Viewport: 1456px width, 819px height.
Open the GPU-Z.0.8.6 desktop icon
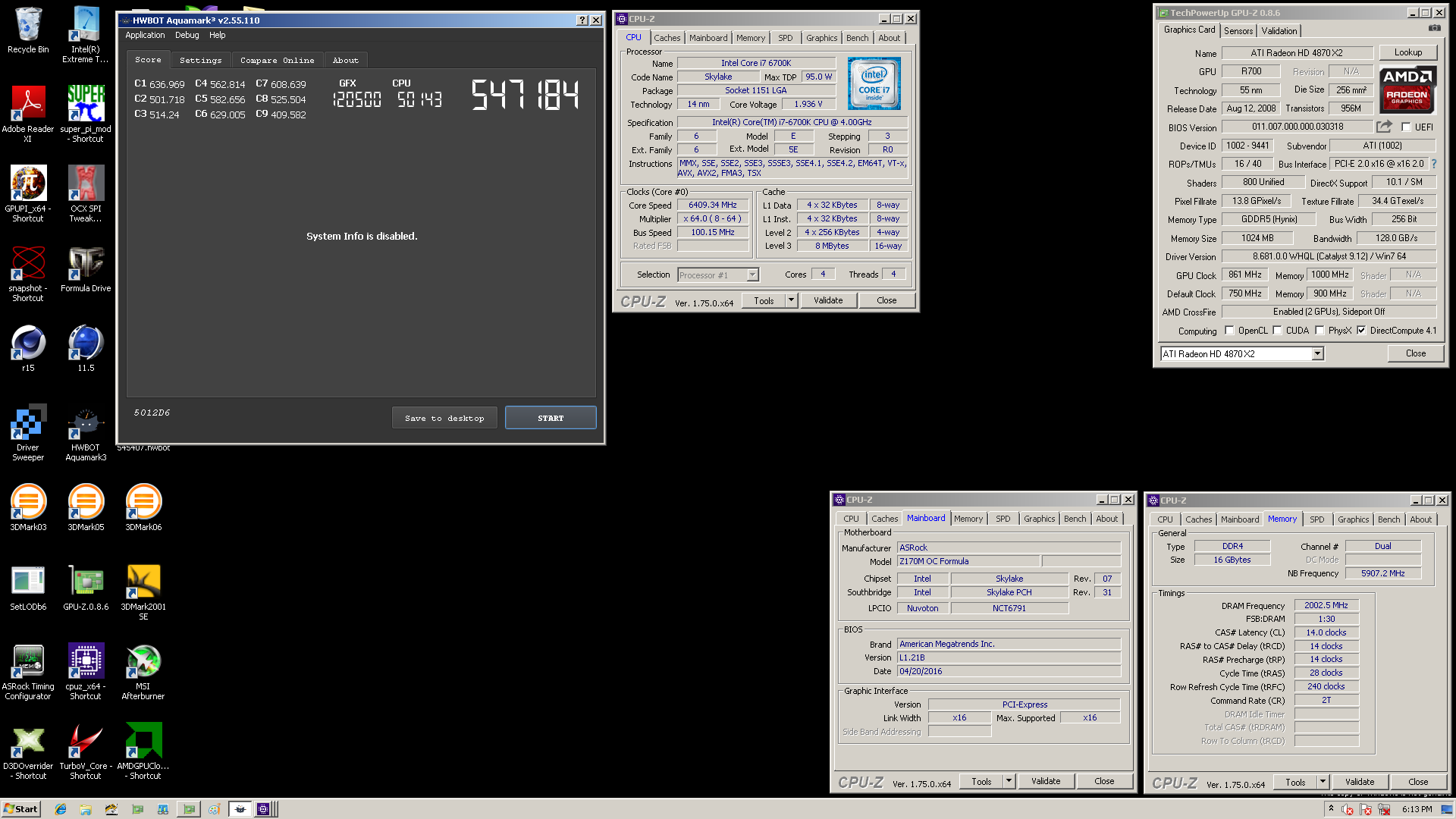click(x=86, y=588)
